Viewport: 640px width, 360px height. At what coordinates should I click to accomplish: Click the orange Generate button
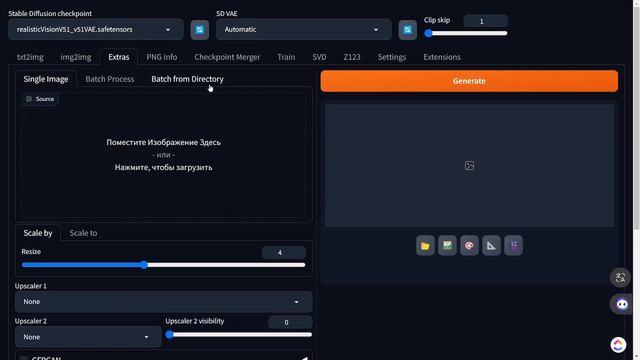[x=469, y=81]
